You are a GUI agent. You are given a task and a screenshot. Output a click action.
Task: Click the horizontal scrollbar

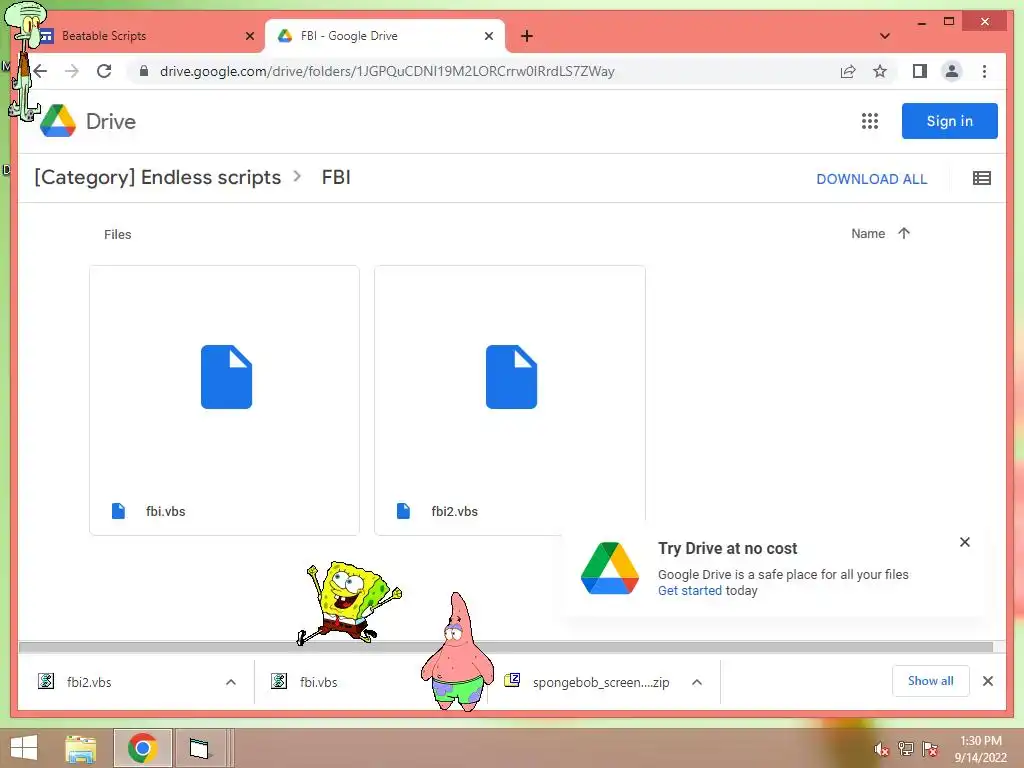pos(506,647)
